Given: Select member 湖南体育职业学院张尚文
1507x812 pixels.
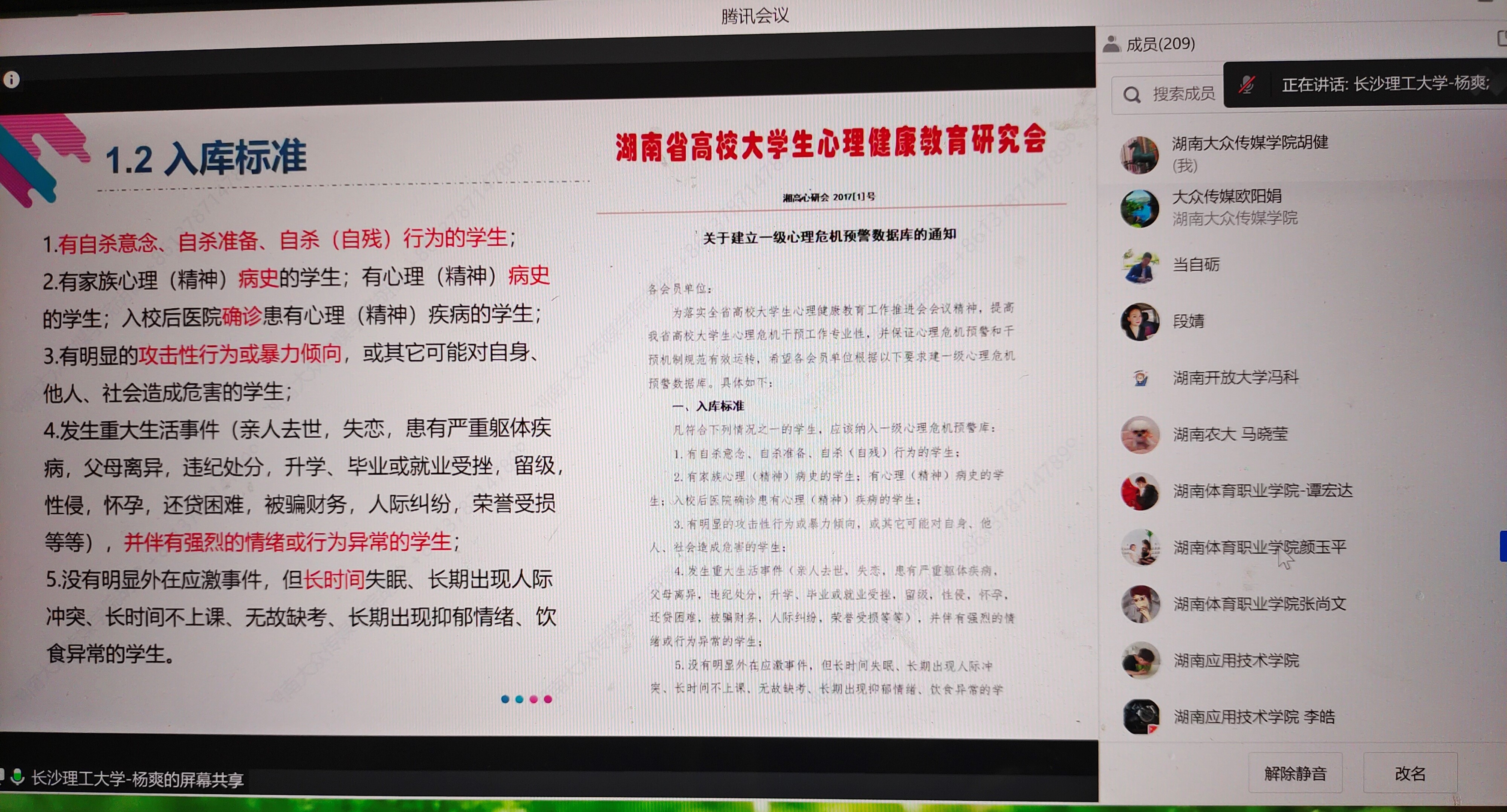Looking at the screenshot, I should (x=1259, y=604).
